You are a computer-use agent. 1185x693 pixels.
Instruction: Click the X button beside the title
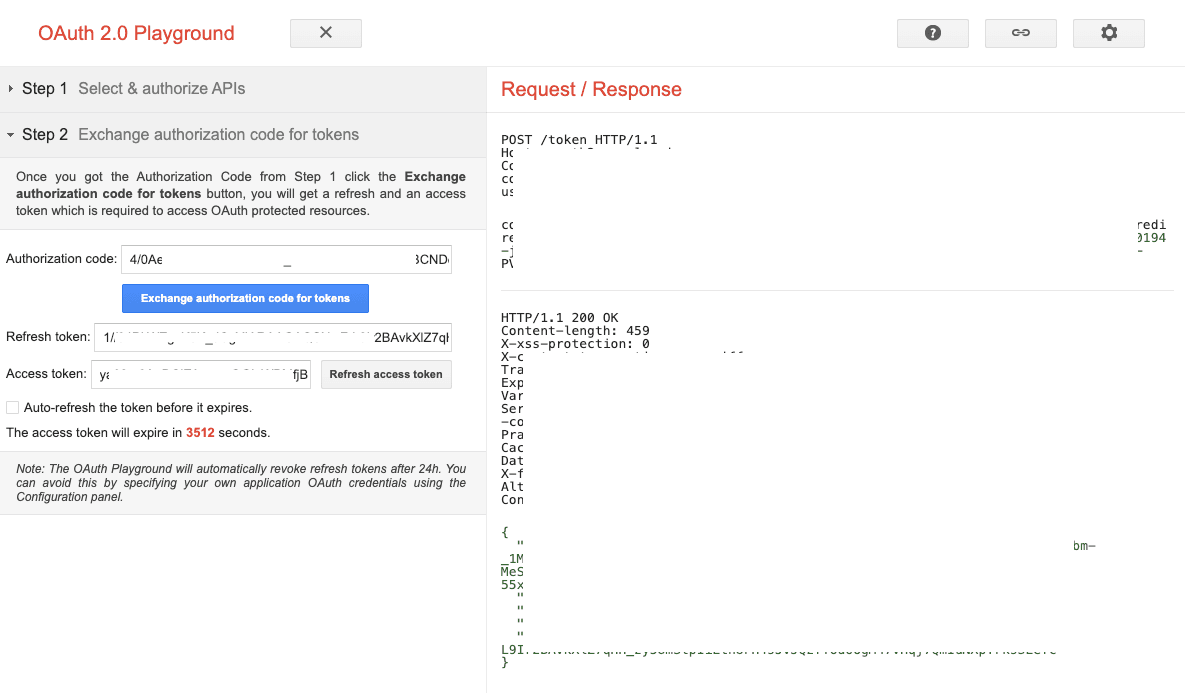pos(325,33)
